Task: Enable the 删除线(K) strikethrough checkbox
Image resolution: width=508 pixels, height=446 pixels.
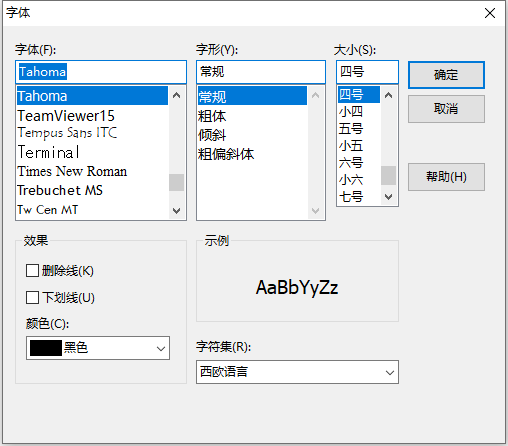Action: [x=32, y=271]
